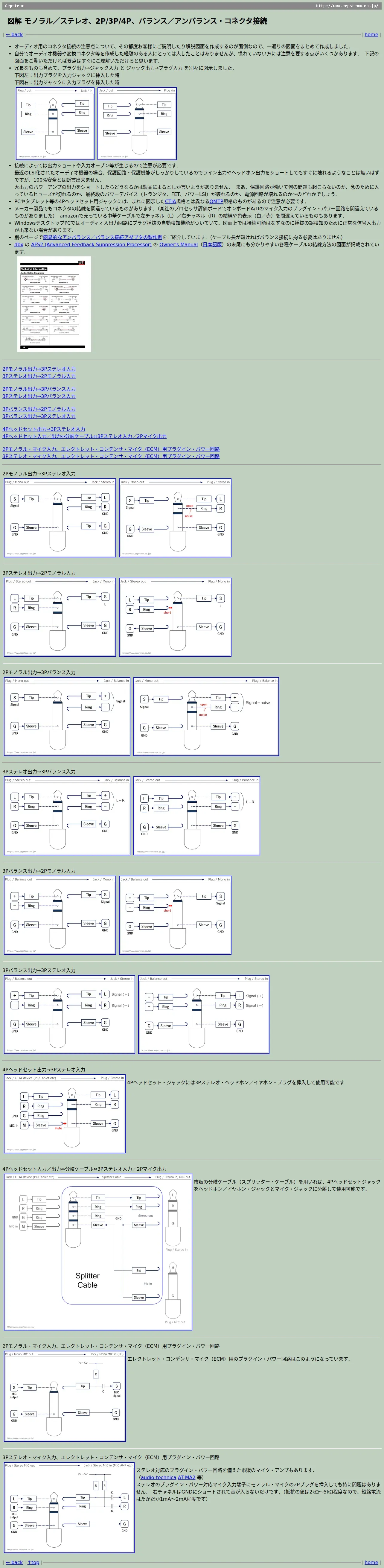Open the home link at top right
Viewport: 384px width, 1568px height.
(x=371, y=35)
